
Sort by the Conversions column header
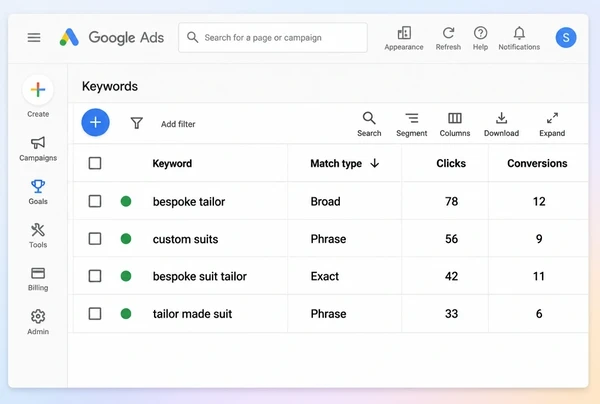[x=537, y=163]
